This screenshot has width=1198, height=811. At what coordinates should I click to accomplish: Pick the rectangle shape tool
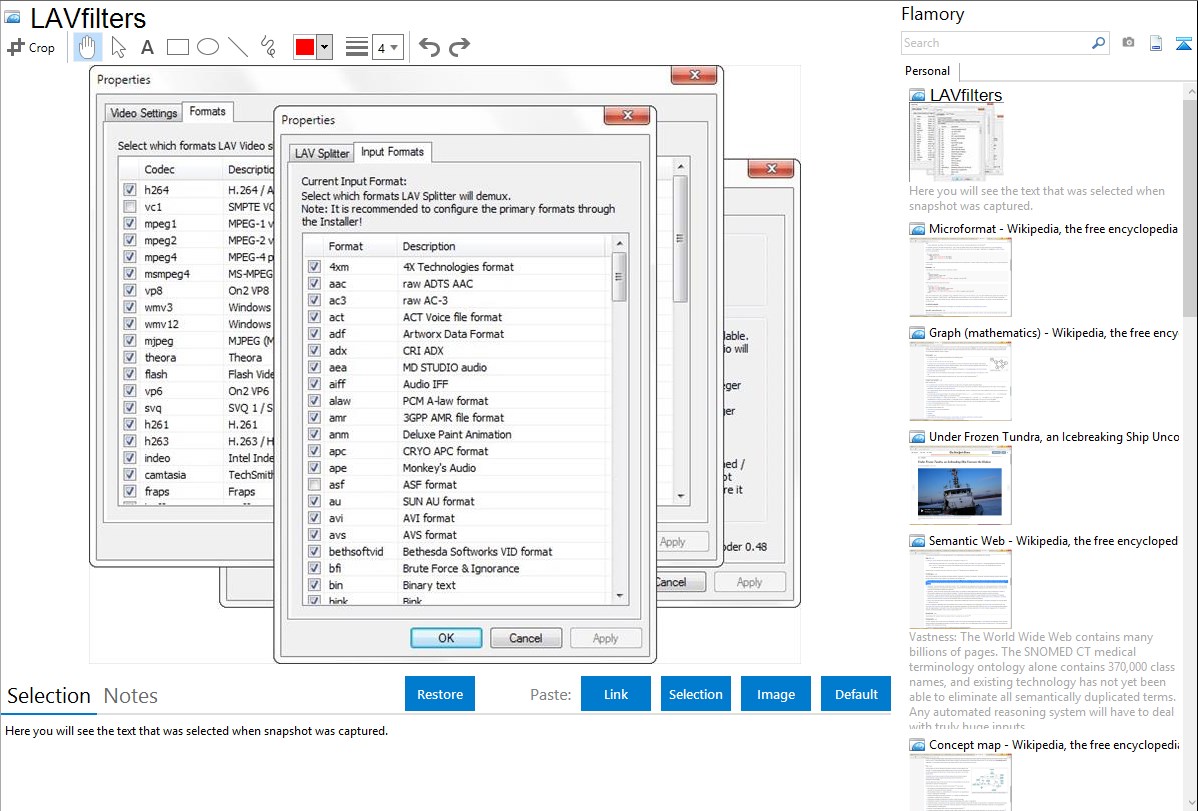pos(178,47)
